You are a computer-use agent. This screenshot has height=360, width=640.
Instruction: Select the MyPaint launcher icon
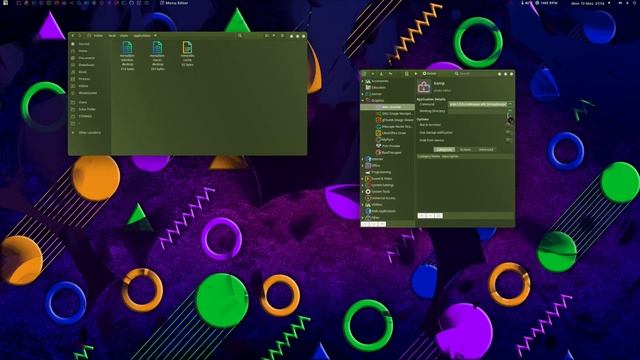pos(378,140)
